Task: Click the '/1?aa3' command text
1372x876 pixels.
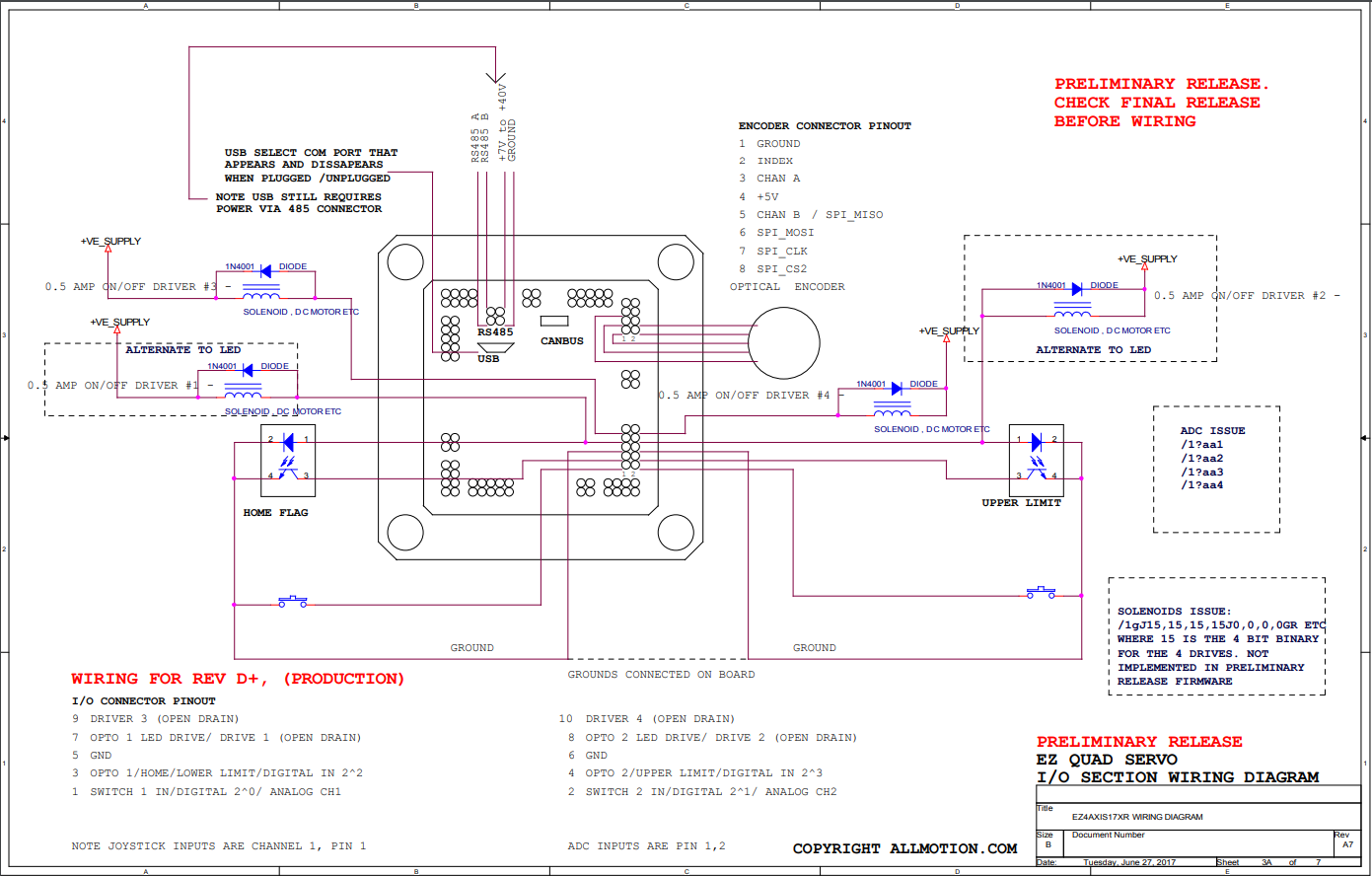Action: tap(1201, 472)
